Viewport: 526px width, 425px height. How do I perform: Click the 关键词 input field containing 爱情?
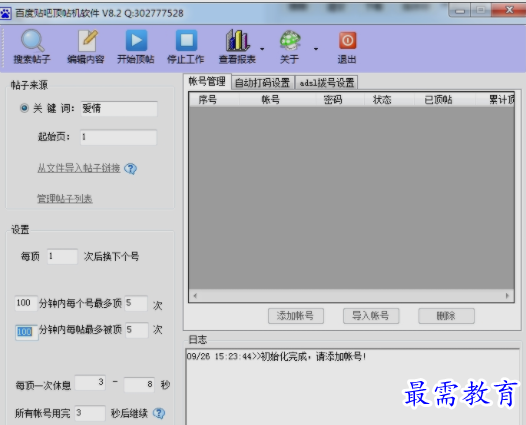(119, 109)
